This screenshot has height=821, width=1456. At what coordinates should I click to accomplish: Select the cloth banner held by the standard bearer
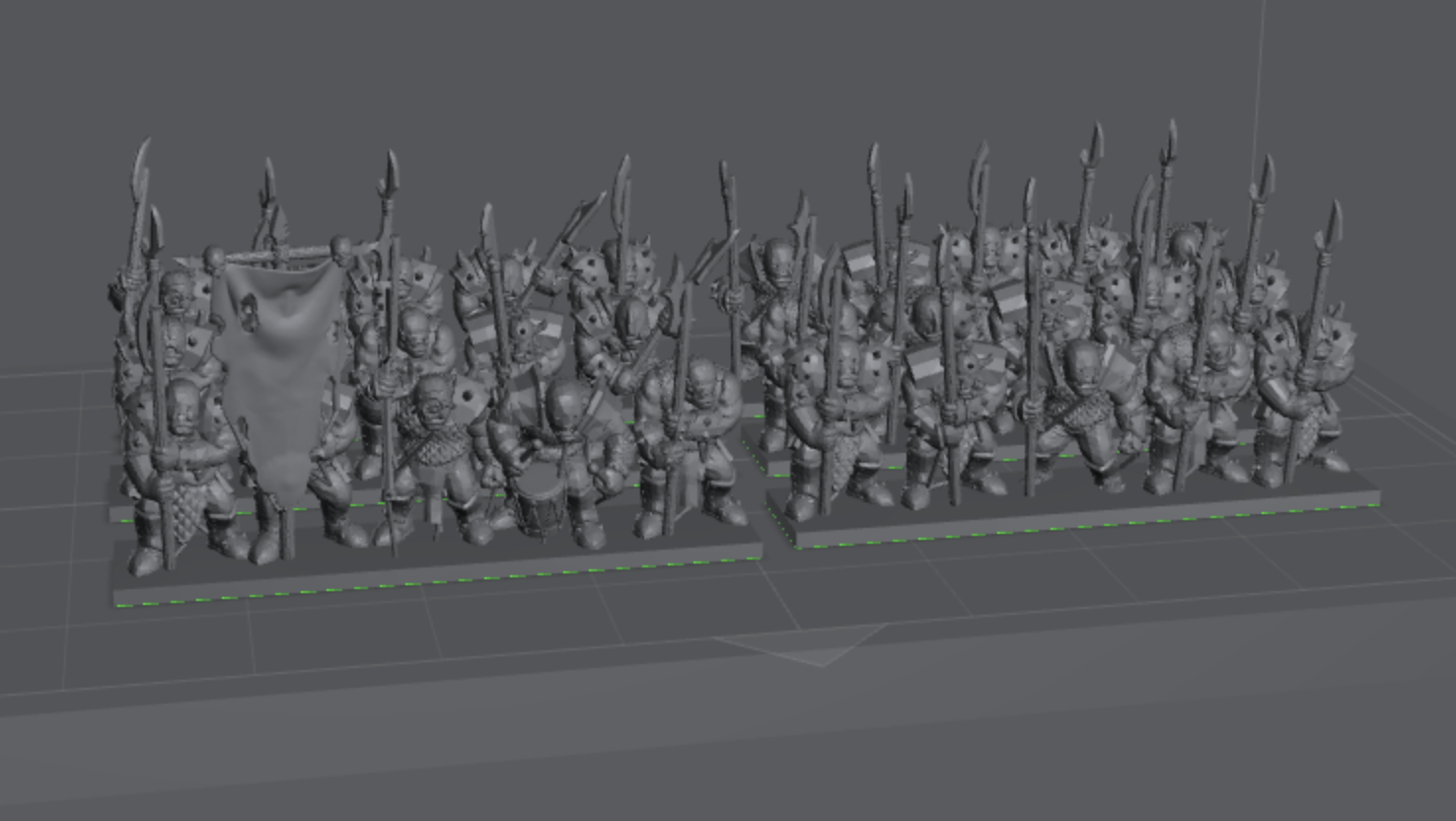pyautogui.click(x=280, y=379)
